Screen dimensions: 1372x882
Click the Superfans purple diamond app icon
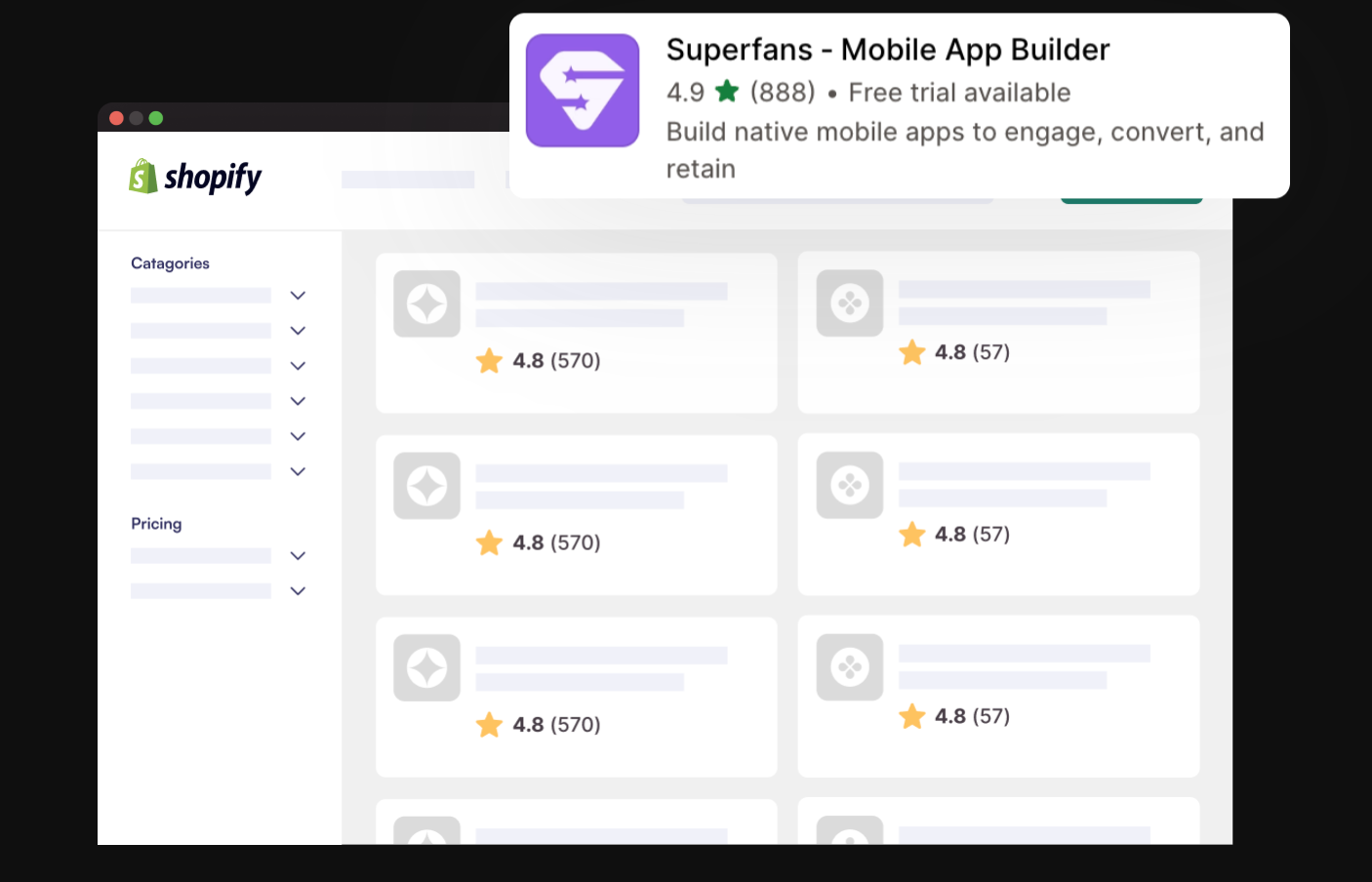tap(583, 90)
